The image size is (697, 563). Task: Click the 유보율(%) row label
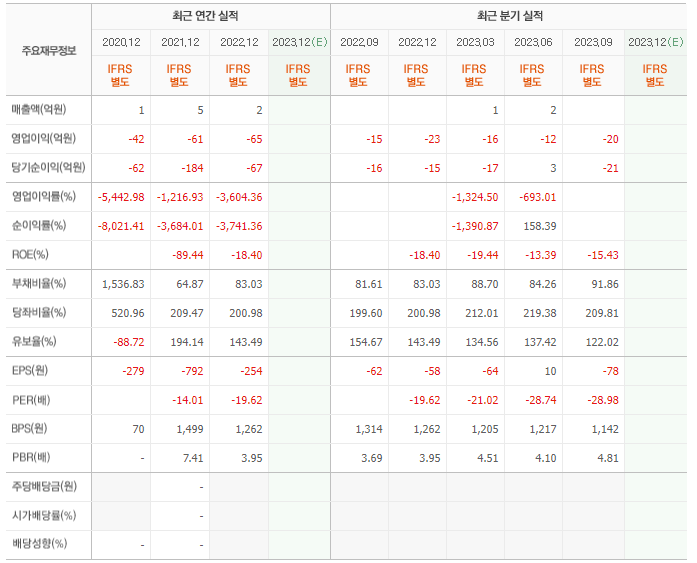(34, 342)
